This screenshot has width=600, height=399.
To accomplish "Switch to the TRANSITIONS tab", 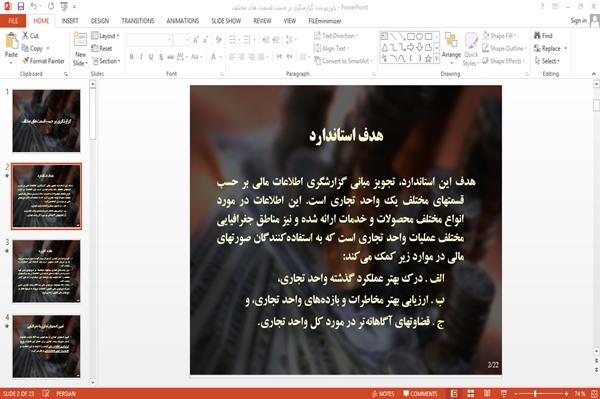I will [138, 21].
